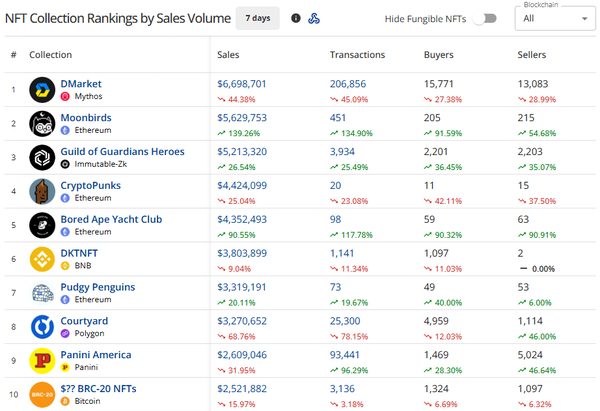This screenshot has width=600, height=411.
Task: Click the Moonbirds owl avatar icon
Action: [x=42, y=124]
